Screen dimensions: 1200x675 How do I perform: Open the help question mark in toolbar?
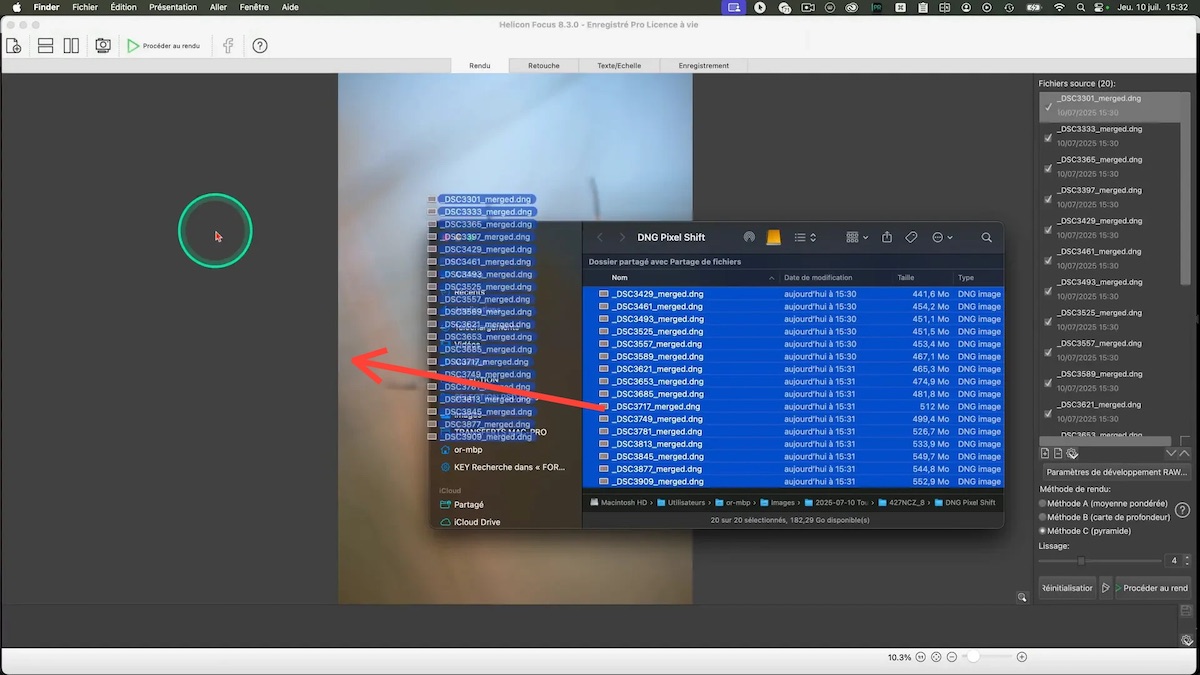point(260,46)
